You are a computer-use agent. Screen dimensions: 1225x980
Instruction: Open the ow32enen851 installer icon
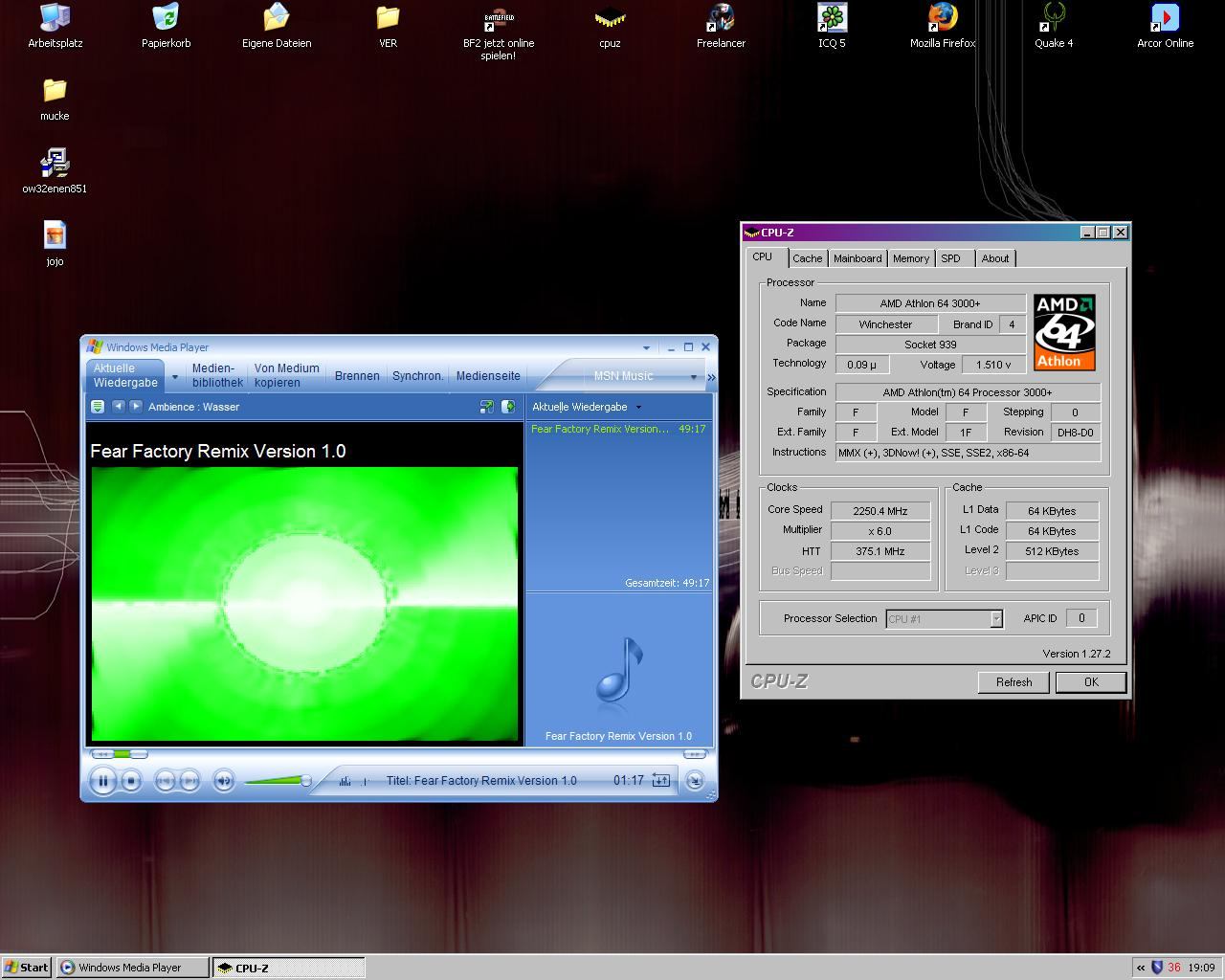click(55, 171)
